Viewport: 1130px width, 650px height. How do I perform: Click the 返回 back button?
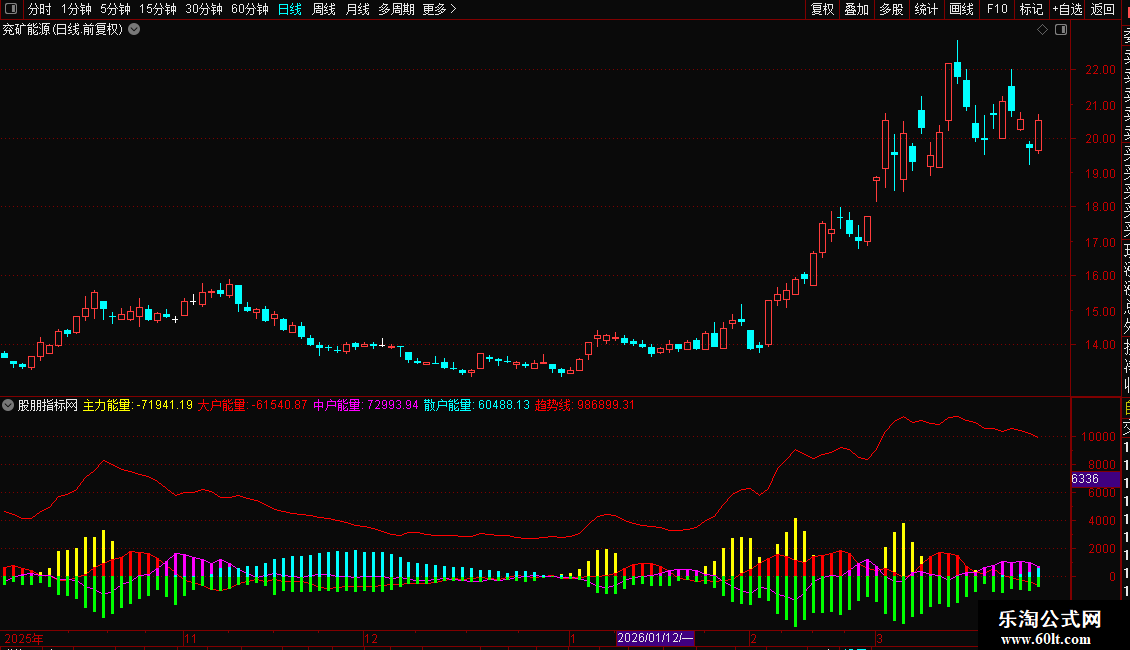tap(1103, 9)
